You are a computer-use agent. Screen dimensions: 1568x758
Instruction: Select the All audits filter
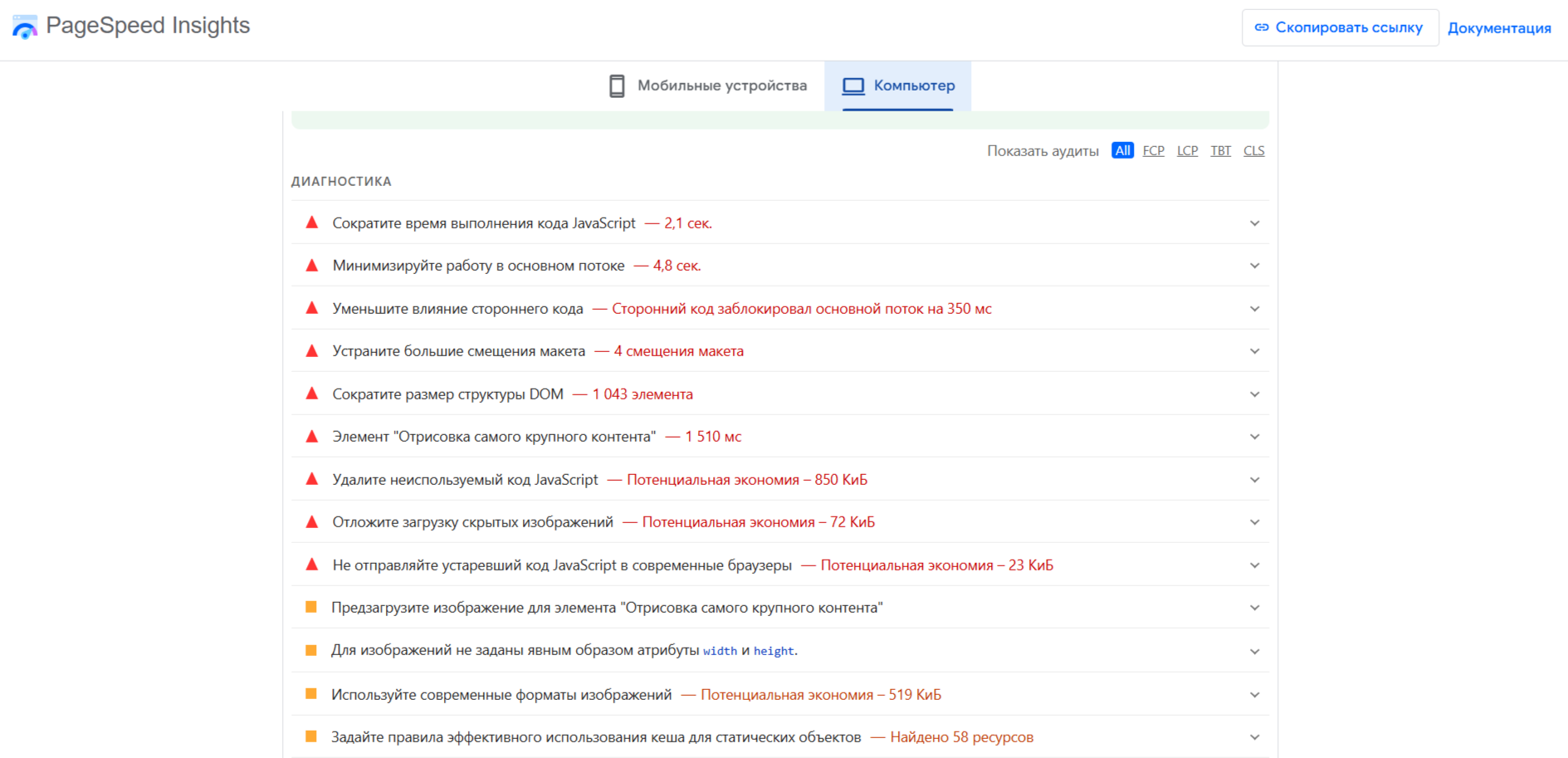1122,150
